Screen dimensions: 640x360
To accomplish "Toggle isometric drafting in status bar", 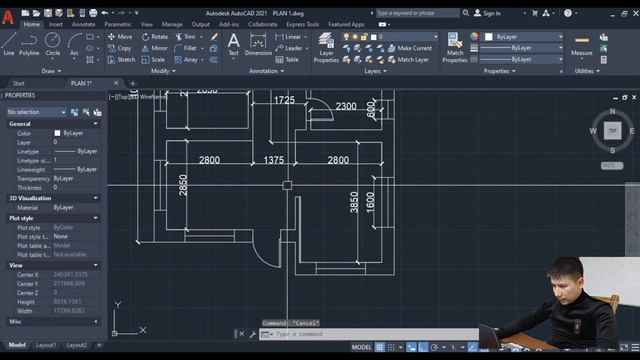I will (453, 347).
